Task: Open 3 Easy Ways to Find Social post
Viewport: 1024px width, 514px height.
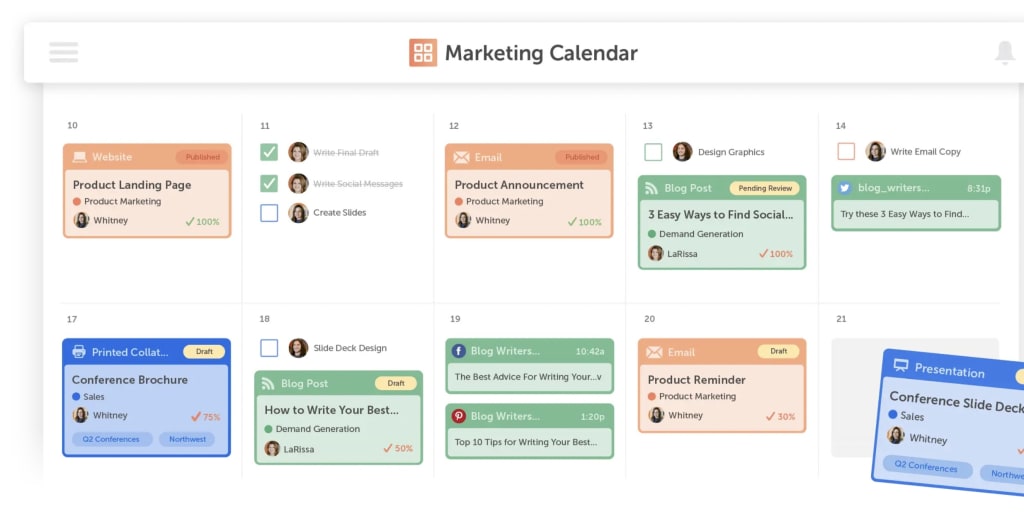Action: [x=720, y=215]
